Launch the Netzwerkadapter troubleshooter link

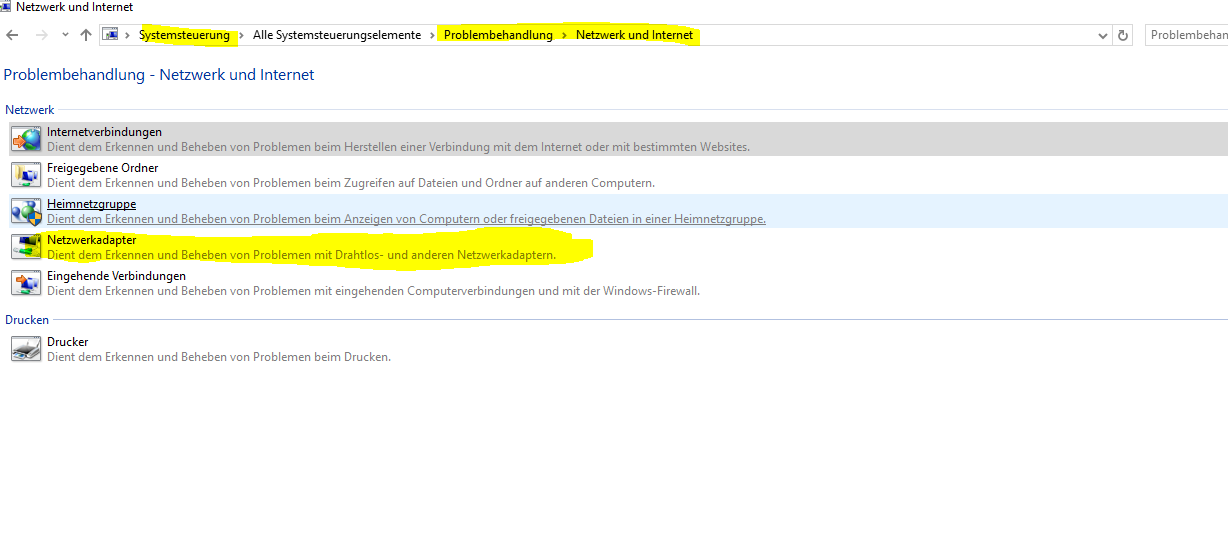pyautogui.click(x=91, y=240)
